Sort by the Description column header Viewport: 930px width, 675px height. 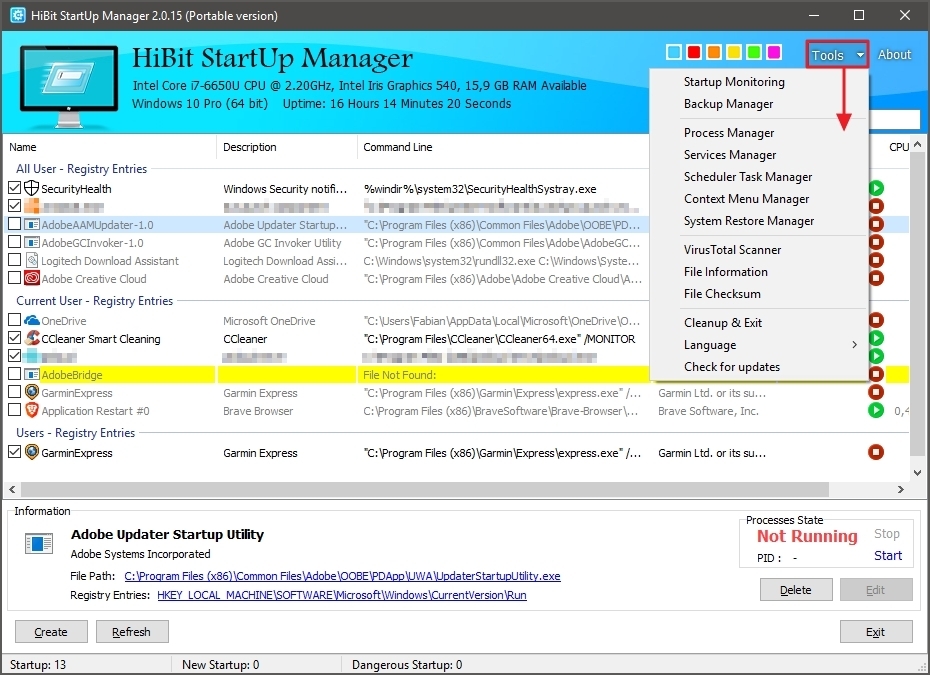pyautogui.click(x=287, y=147)
